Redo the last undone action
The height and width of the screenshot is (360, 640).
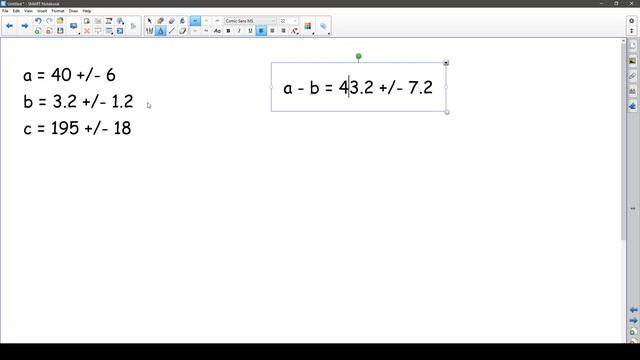click(49, 21)
